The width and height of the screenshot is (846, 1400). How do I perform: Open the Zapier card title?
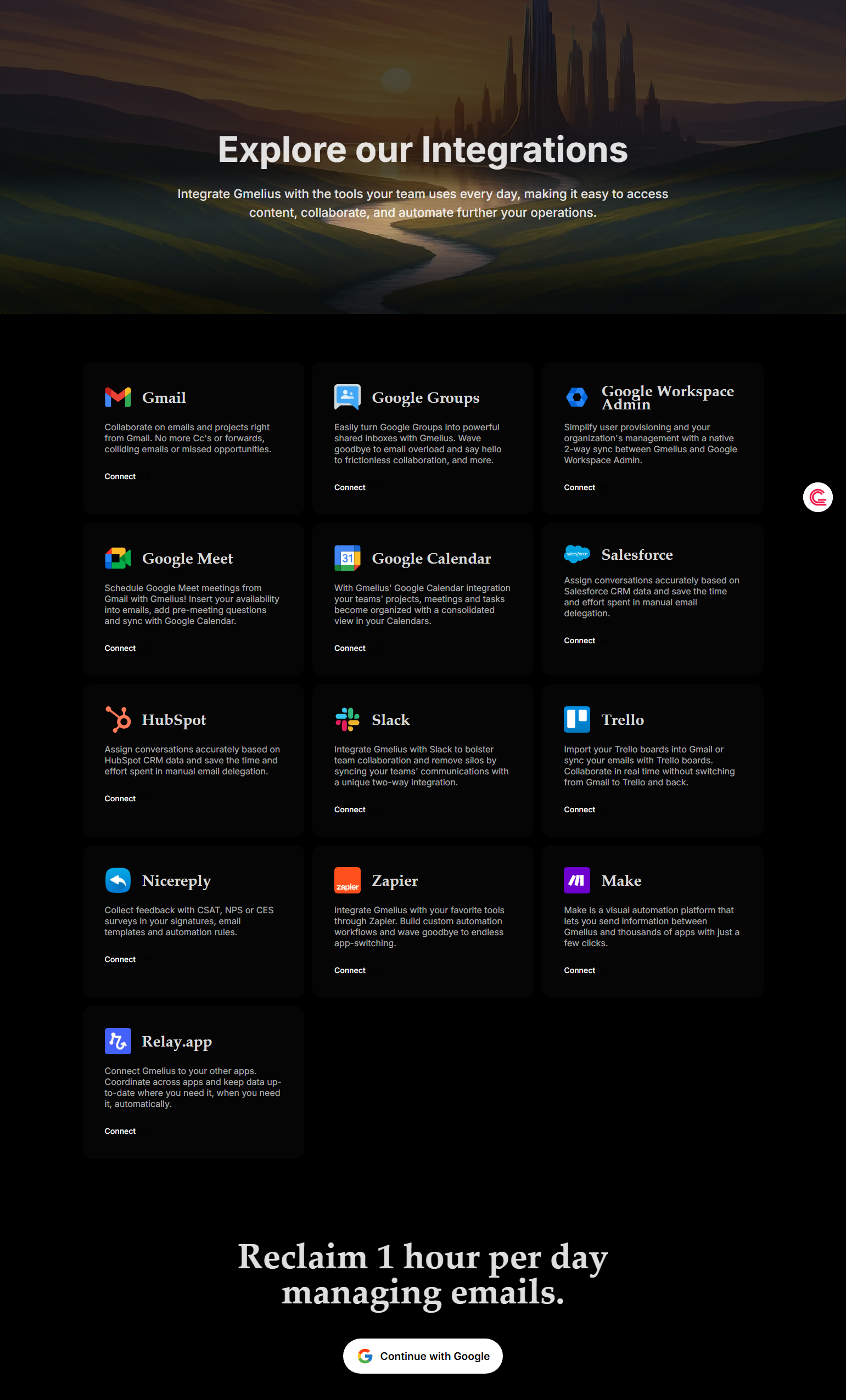pyautogui.click(x=395, y=881)
